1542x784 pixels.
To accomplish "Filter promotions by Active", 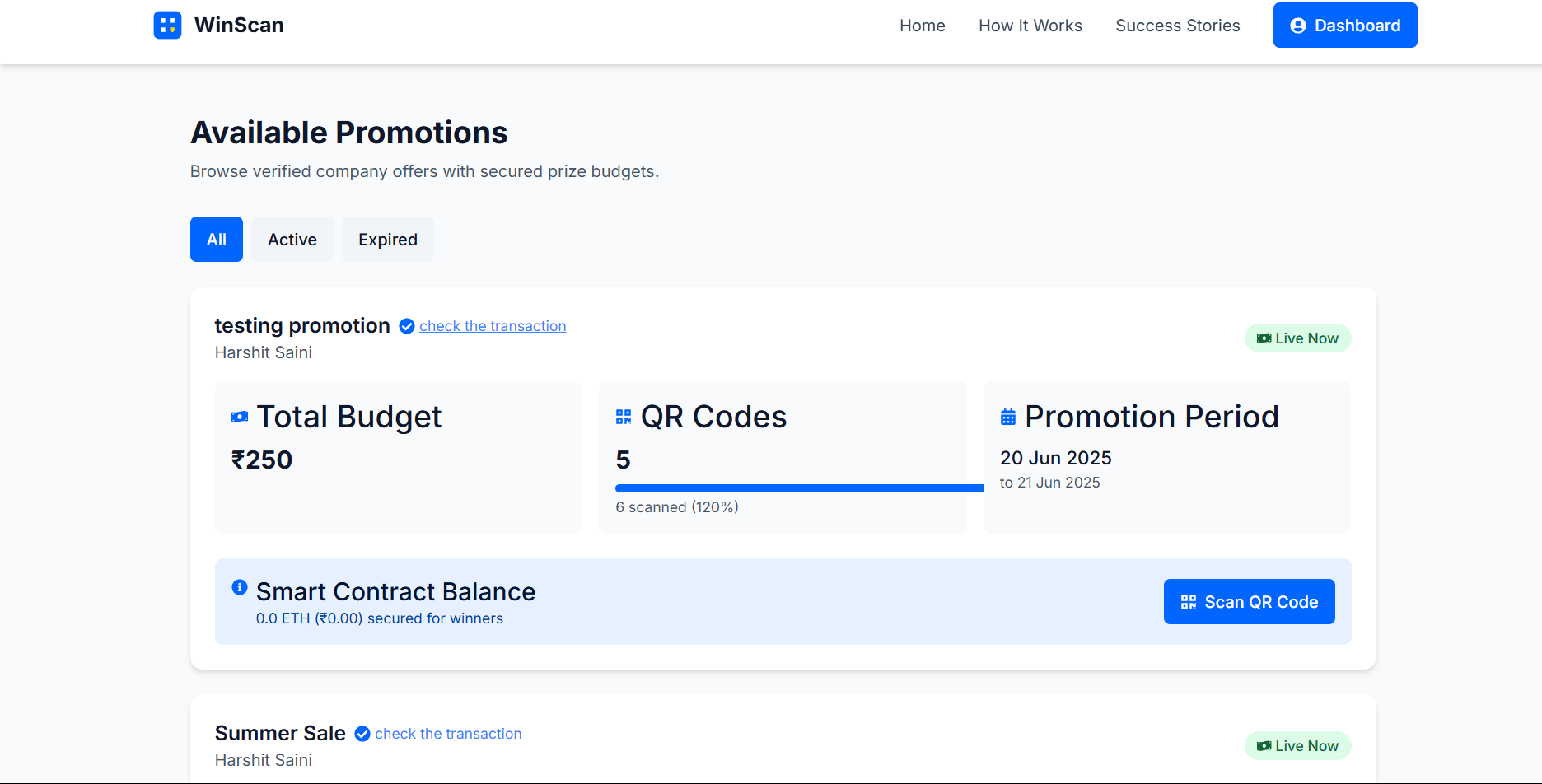I will pyautogui.click(x=292, y=240).
